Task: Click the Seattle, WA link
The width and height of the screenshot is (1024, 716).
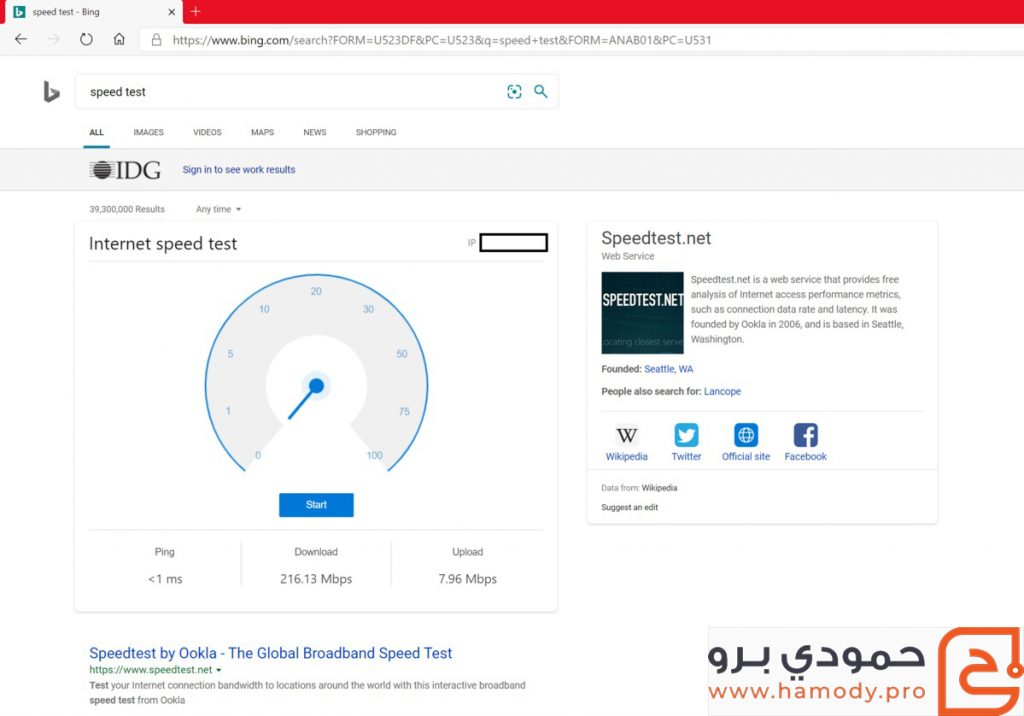Action: [x=669, y=369]
